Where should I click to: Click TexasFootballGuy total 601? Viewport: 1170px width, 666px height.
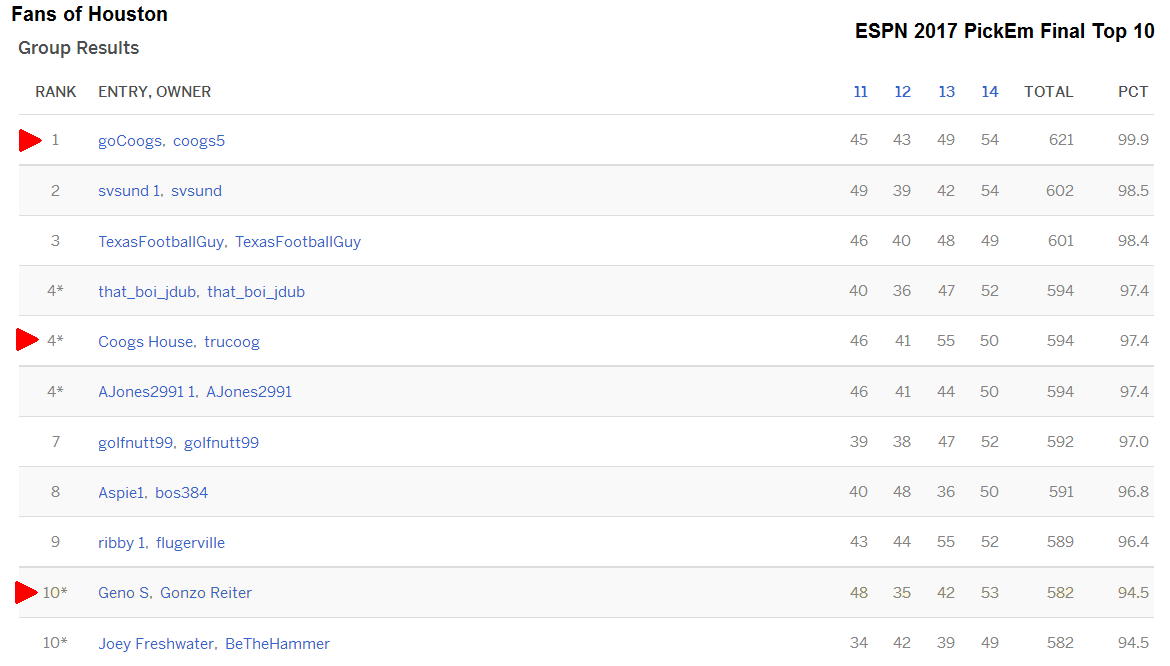(1060, 241)
